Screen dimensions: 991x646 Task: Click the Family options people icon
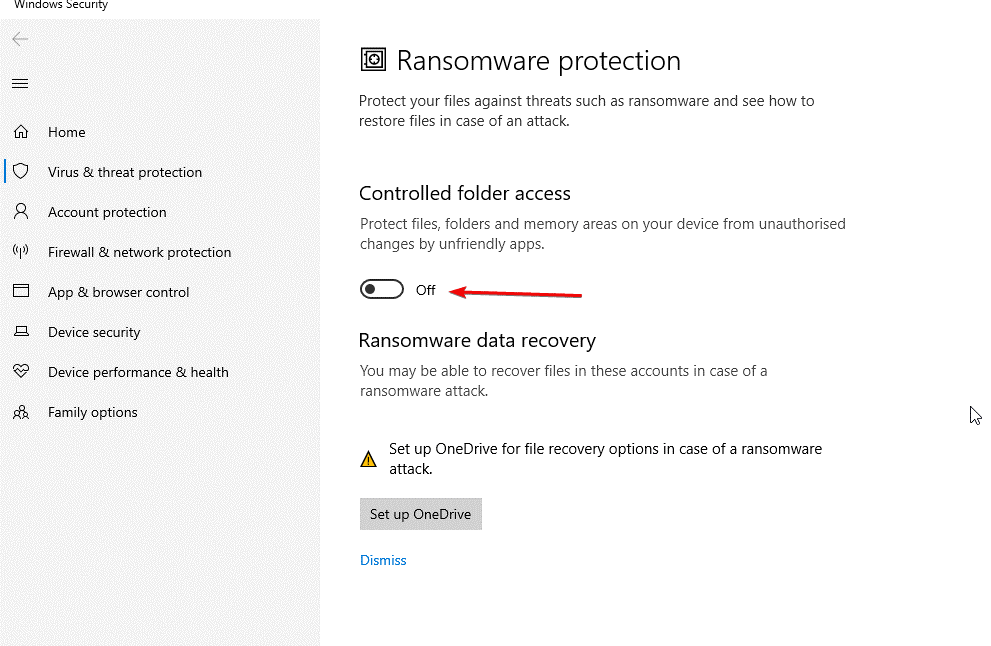pyautogui.click(x=21, y=411)
